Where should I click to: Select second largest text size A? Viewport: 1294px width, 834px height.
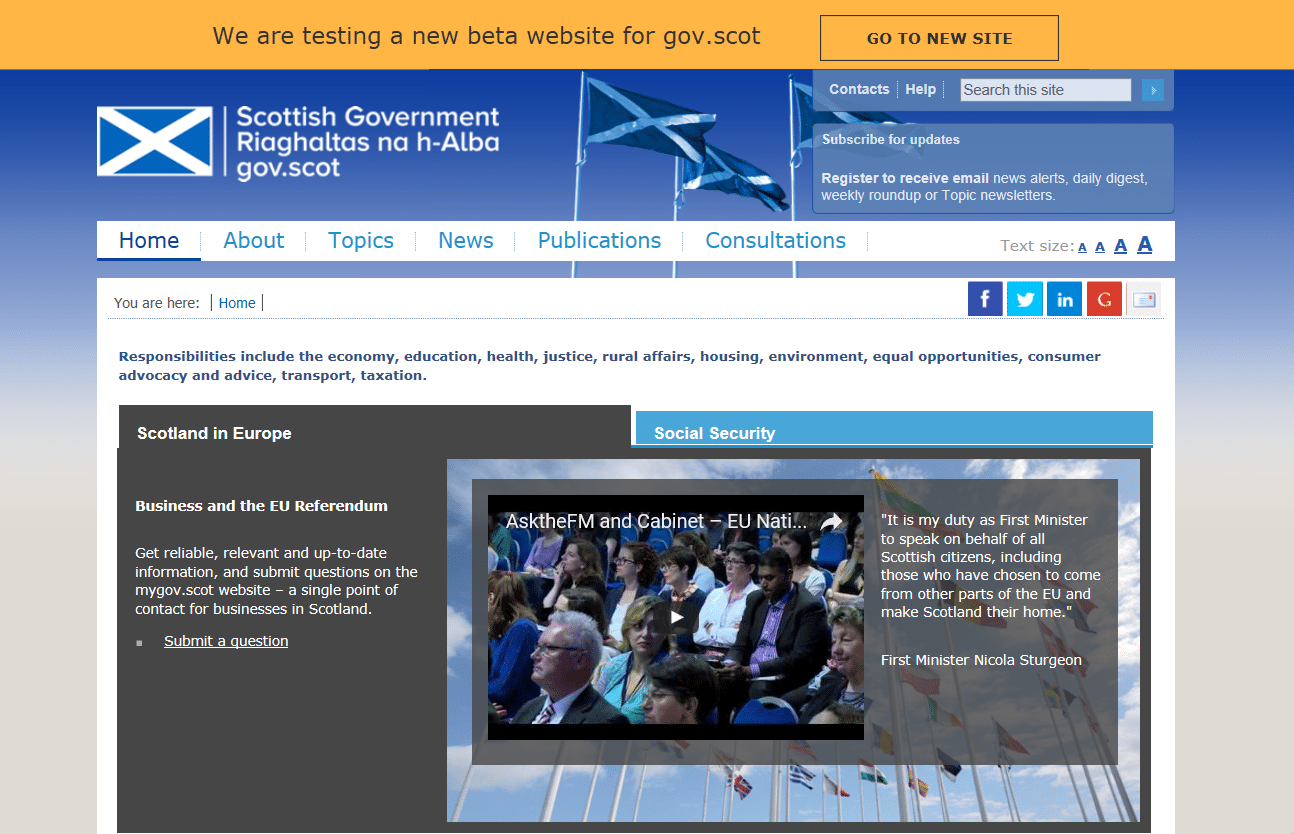pyautogui.click(x=1121, y=245)
